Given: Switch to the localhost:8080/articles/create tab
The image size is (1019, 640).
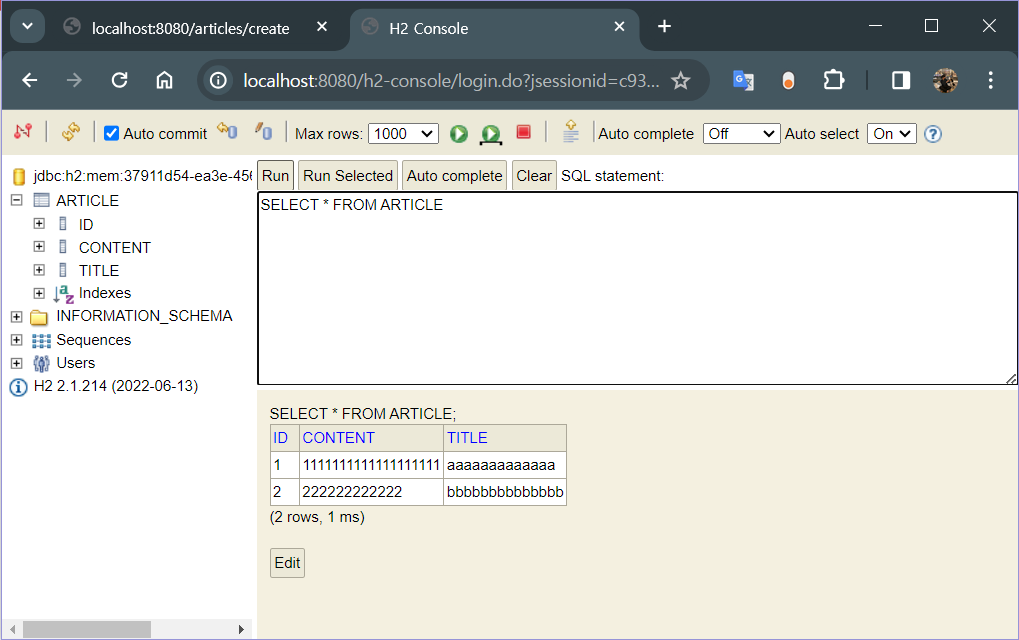Looking at the screenshot, I should point(190,29).
